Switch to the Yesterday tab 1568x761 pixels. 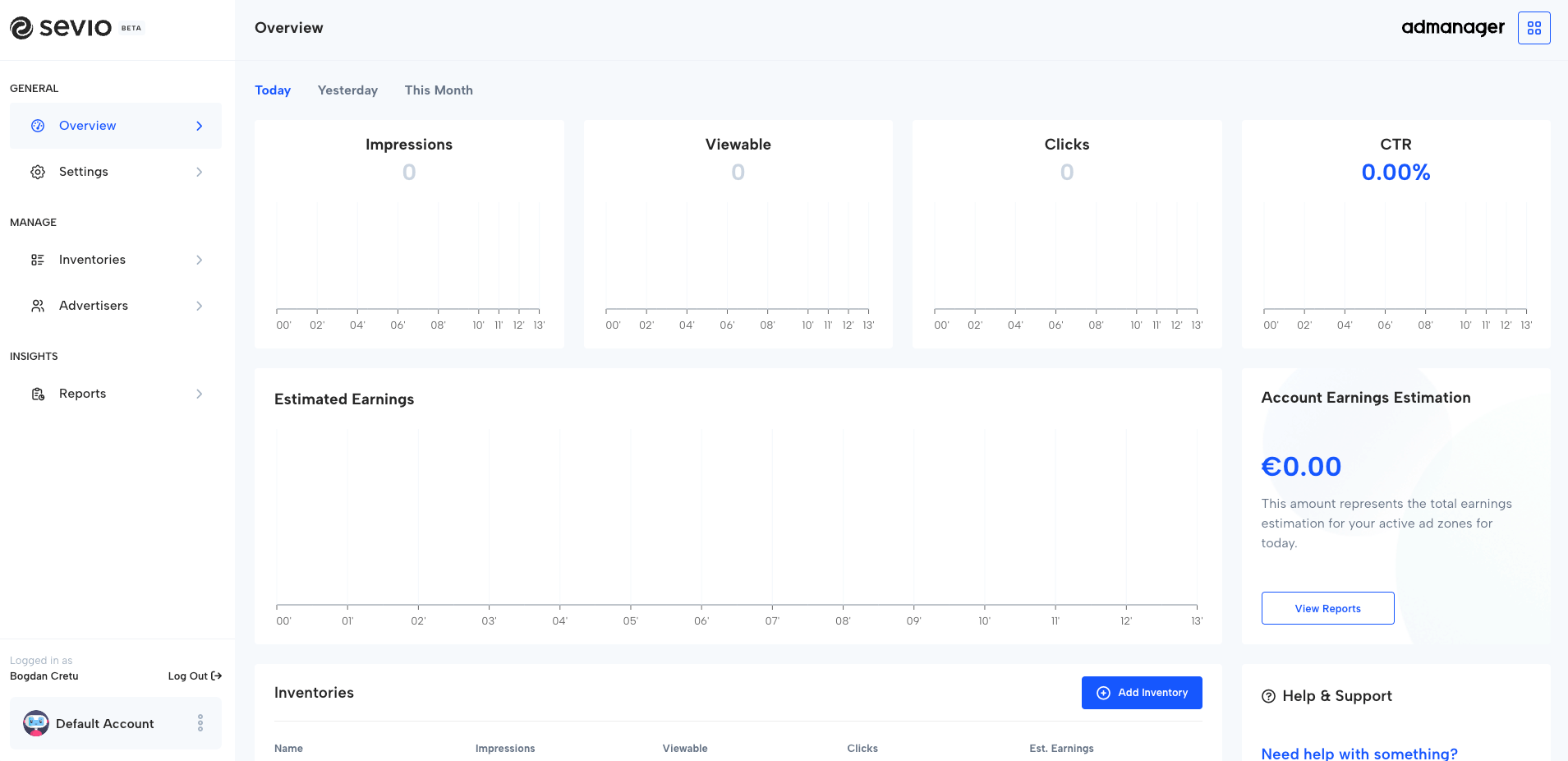tap(347, 90)
